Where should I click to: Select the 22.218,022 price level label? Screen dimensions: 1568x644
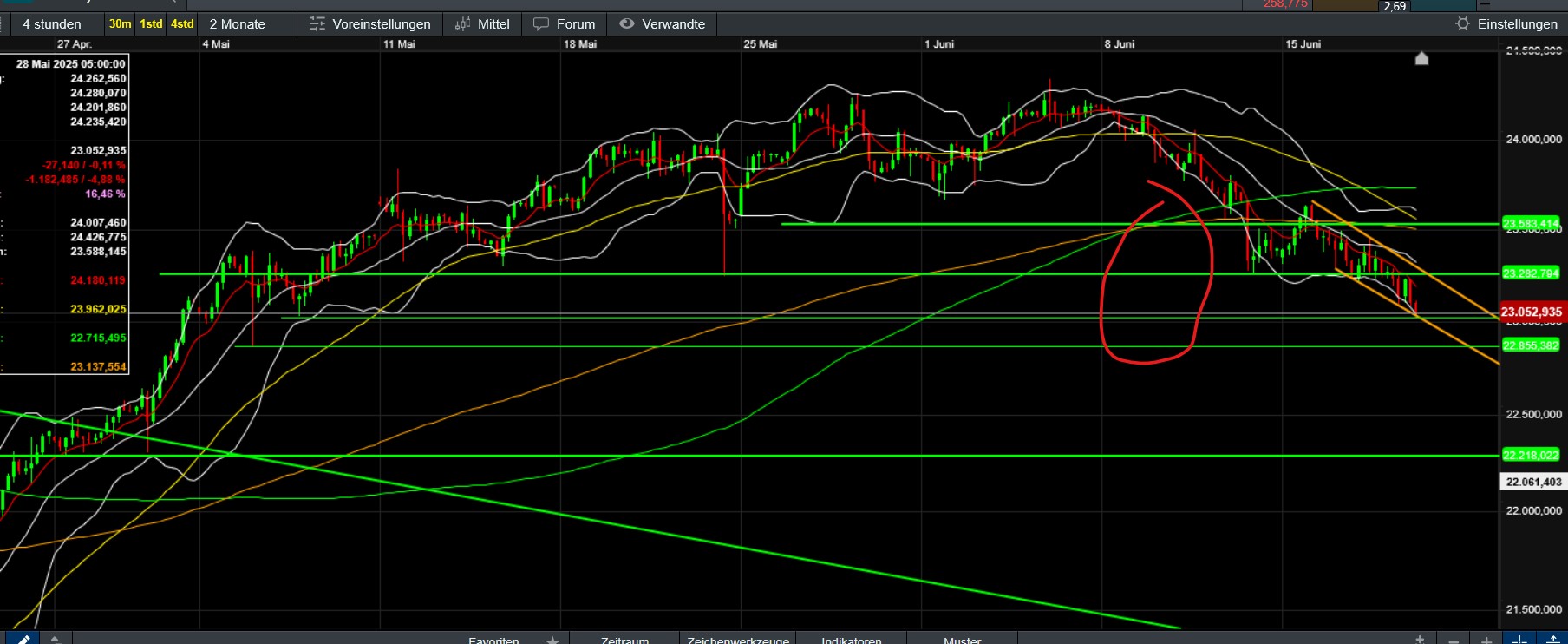(1531, 455)
